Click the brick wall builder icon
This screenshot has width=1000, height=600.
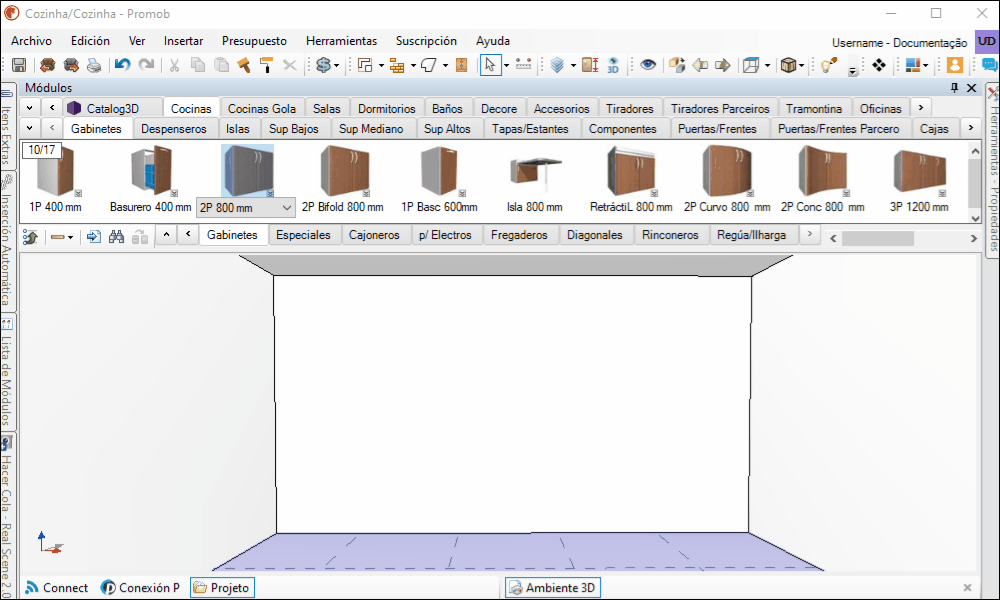[397, 65]
